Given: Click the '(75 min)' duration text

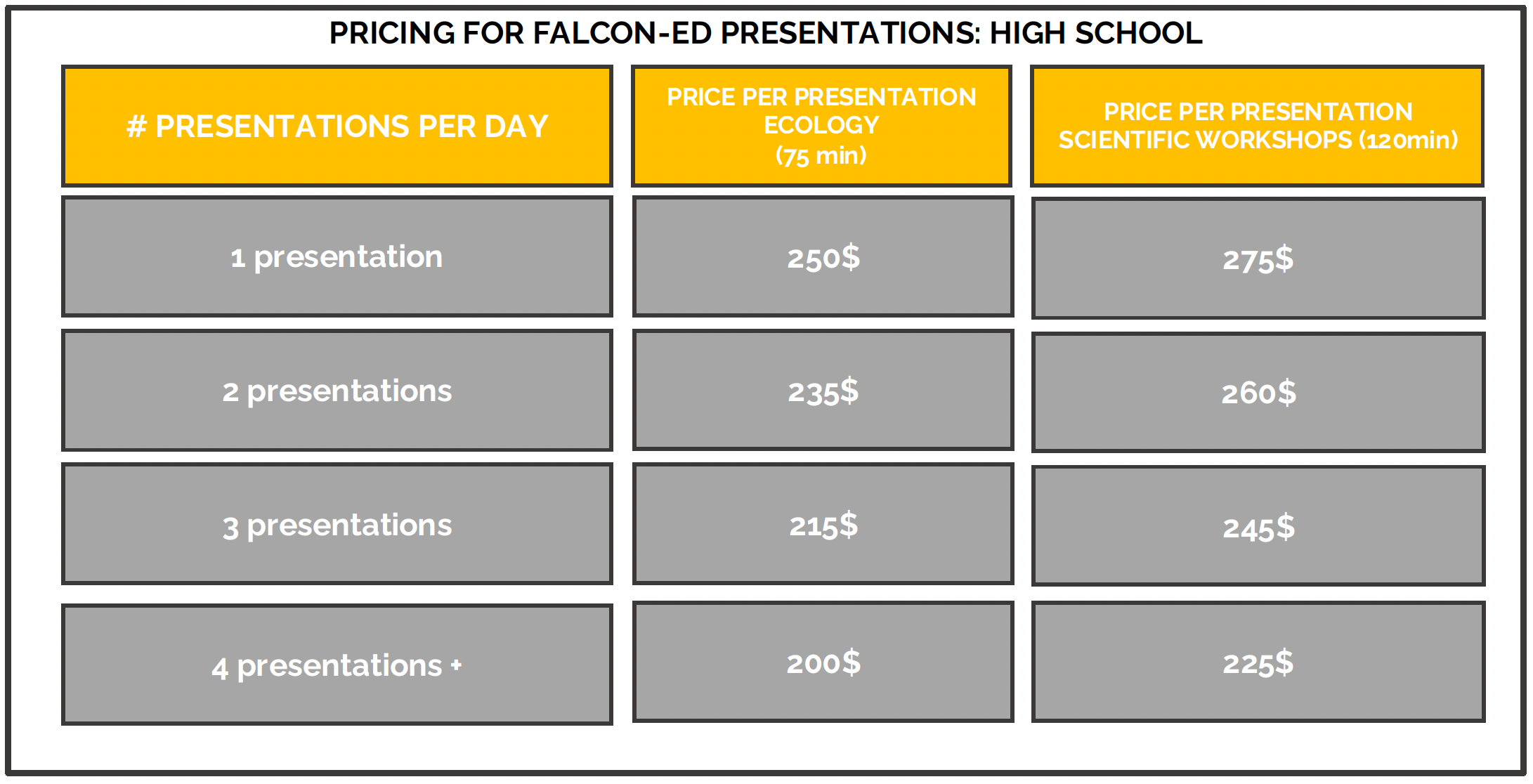Looking at the screenshot, I should [x=821, y=155].
